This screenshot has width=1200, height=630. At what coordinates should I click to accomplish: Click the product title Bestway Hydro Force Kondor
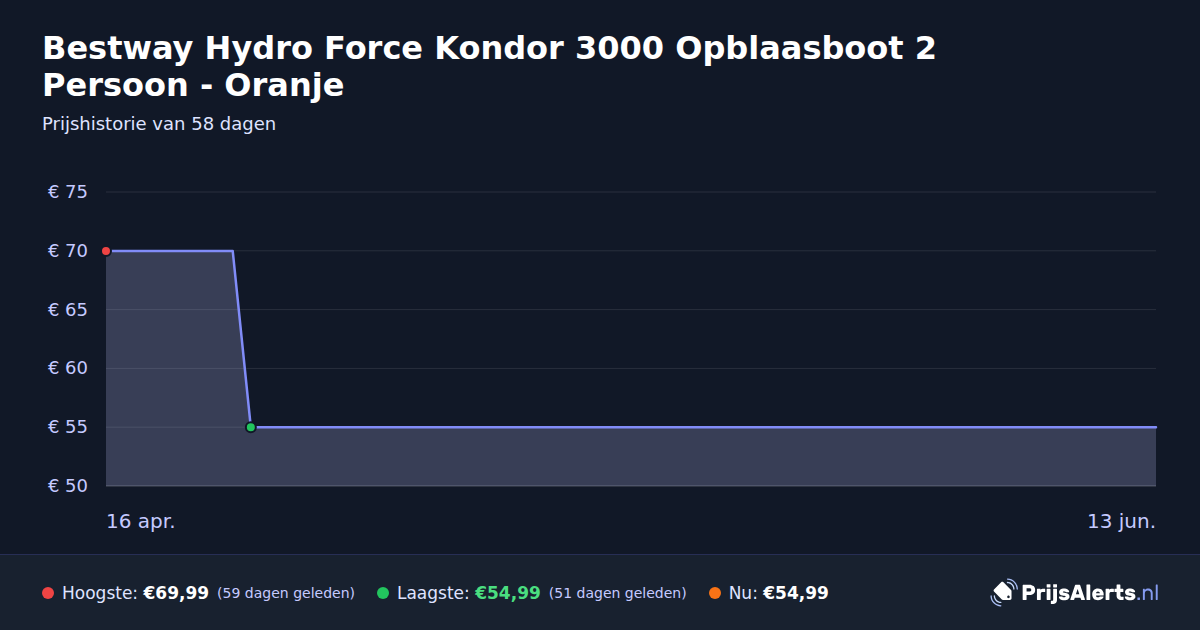(x=489, y=66)
